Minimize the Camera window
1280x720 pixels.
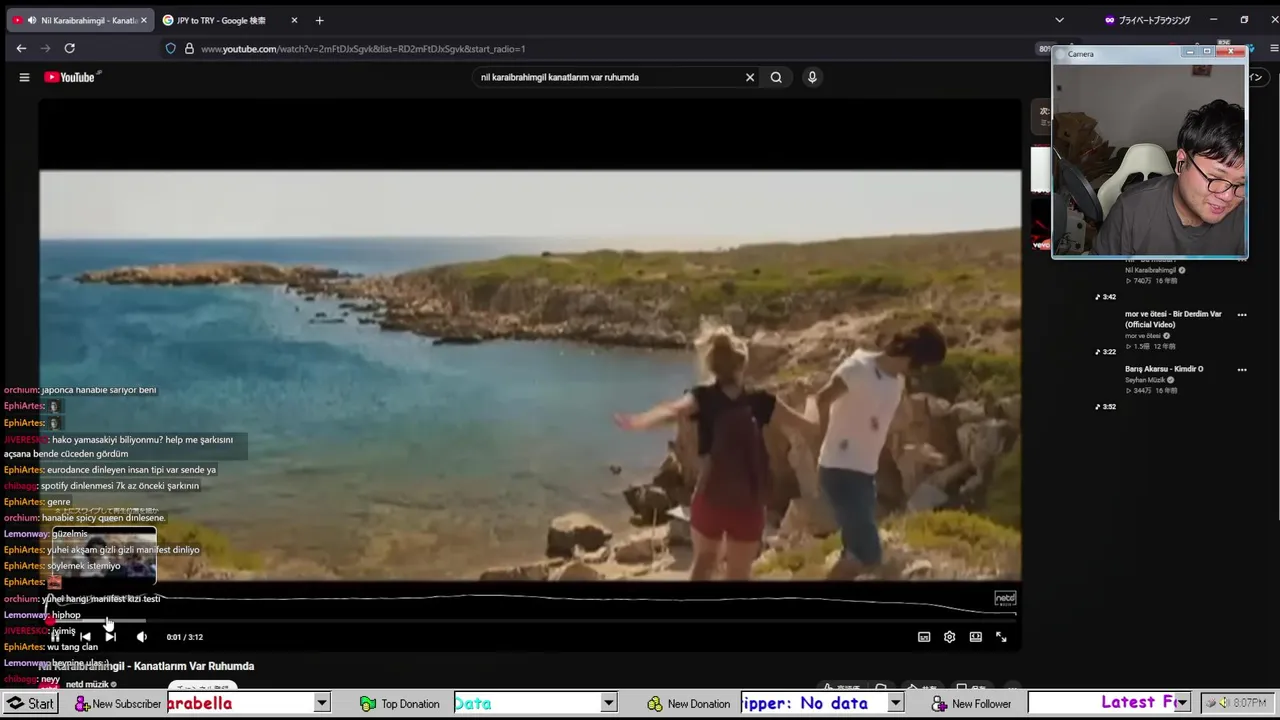click(1190, 52)
